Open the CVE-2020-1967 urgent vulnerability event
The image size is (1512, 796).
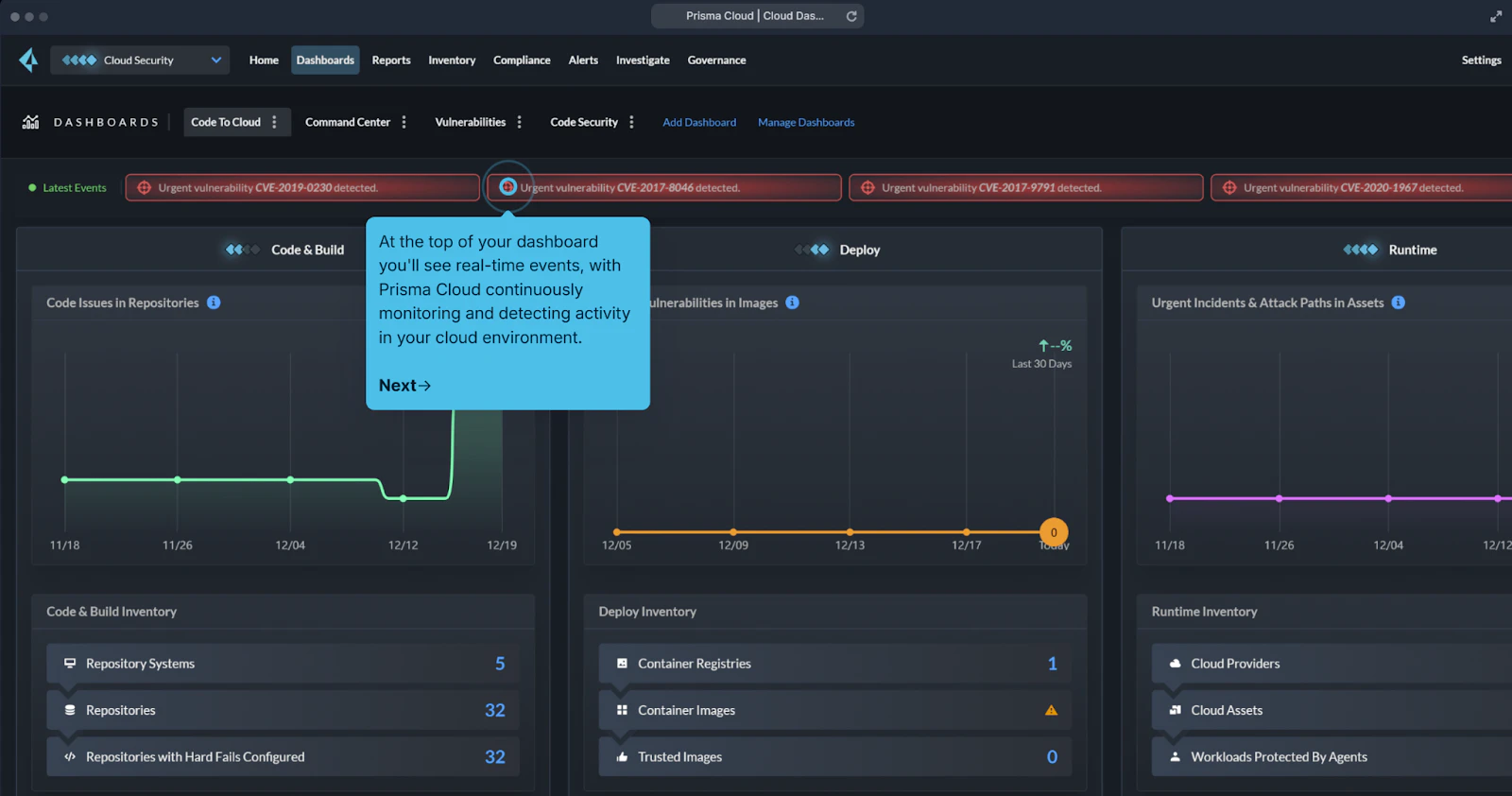1362,187
